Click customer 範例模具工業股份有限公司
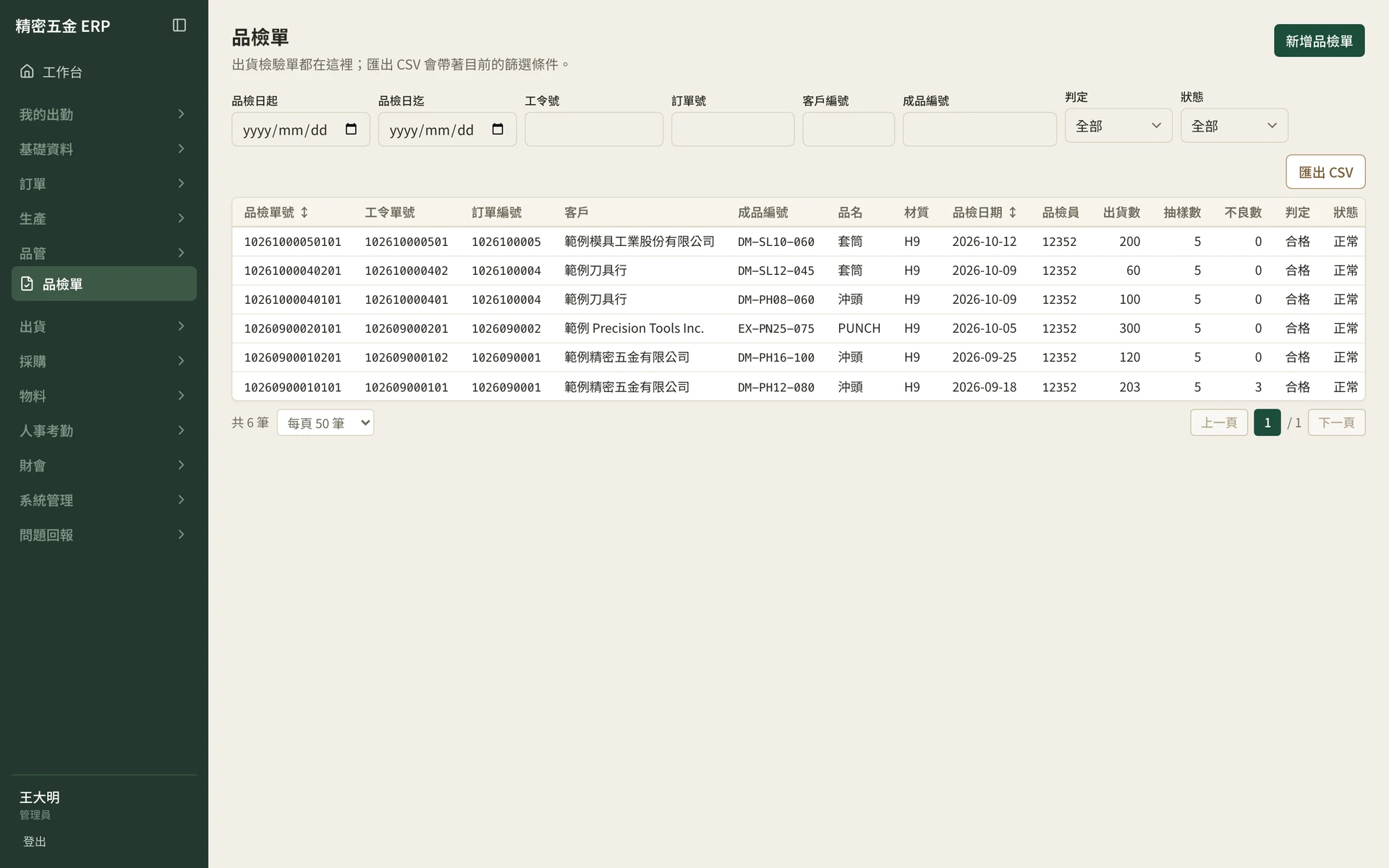This screenshot has height=868, width=1389. click(640, 242)
